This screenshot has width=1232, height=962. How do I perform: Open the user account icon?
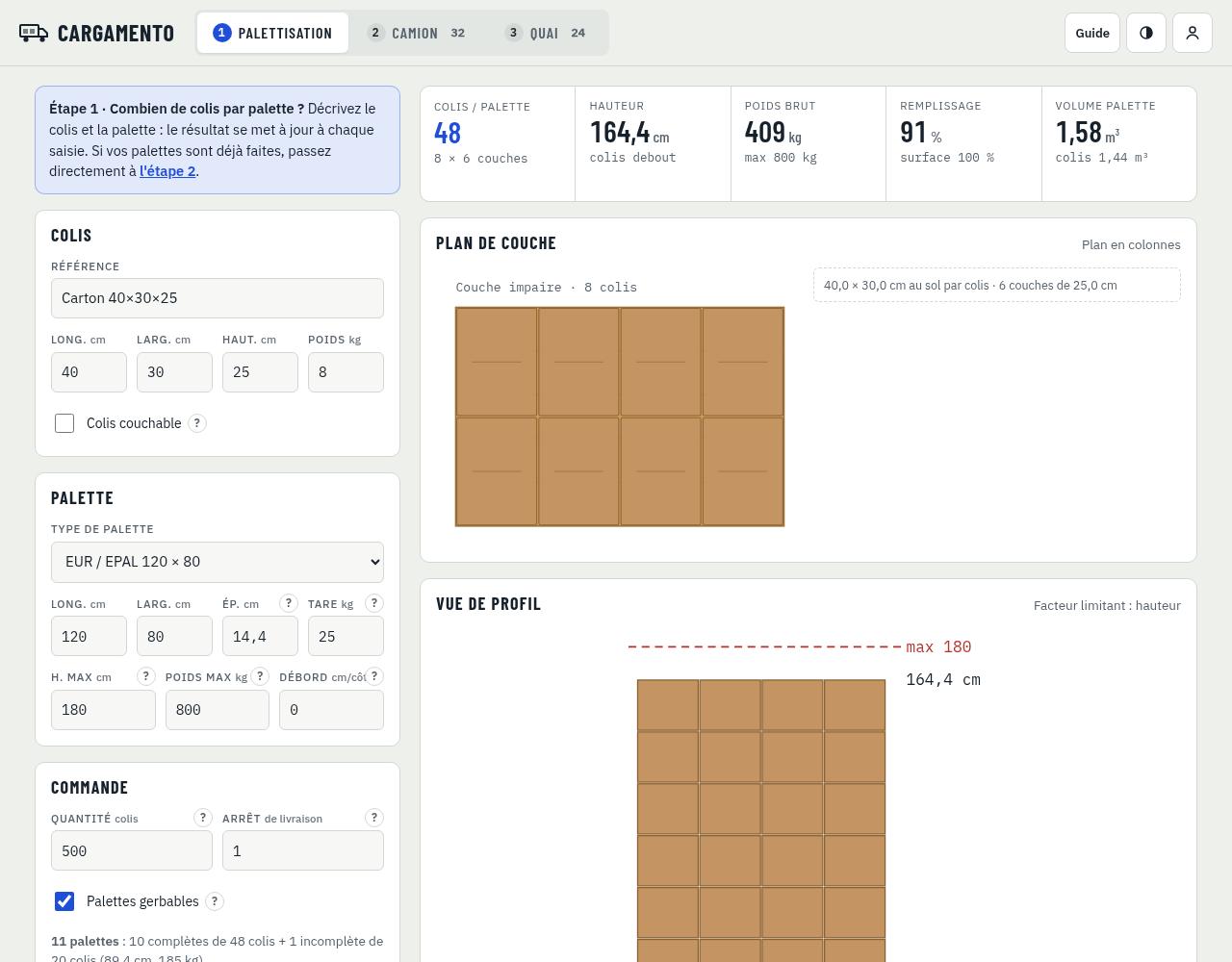tap(1193, 33)
